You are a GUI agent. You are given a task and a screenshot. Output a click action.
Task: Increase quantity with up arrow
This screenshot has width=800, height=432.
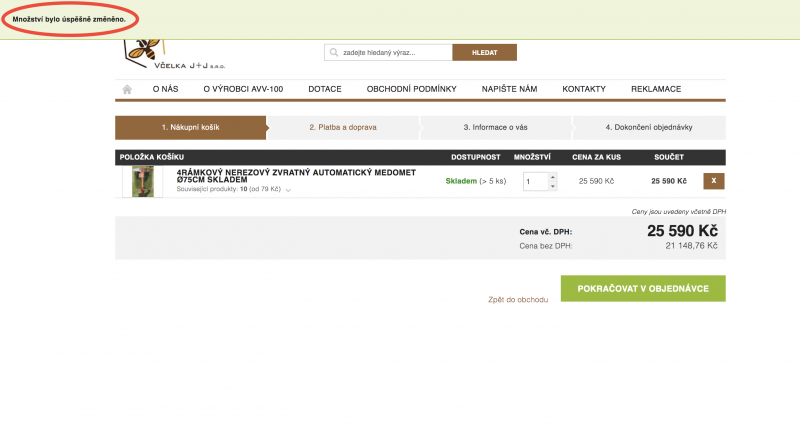pyautogui.click(x=553, y=177)
